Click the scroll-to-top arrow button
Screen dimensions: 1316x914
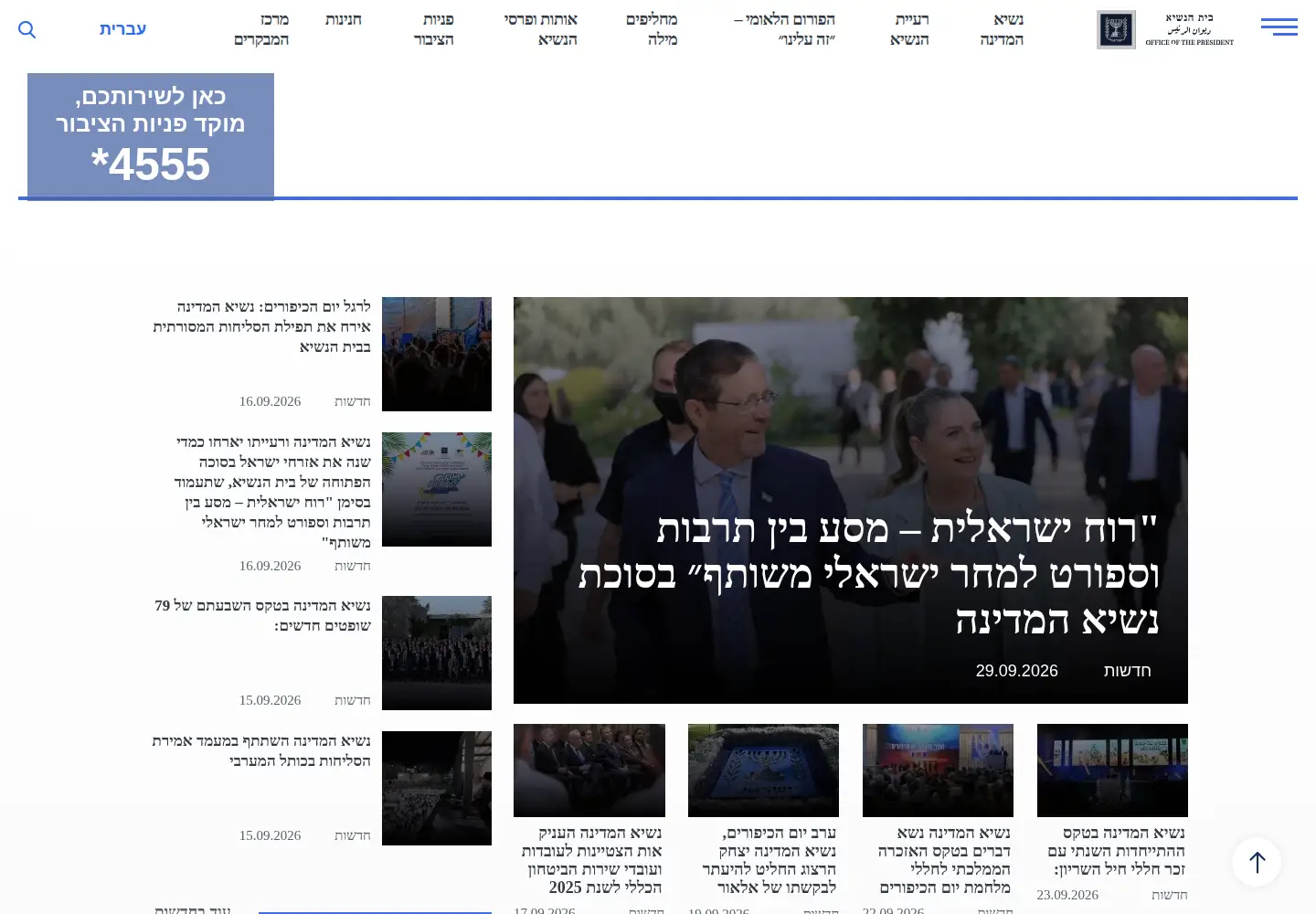(1257, 862)
